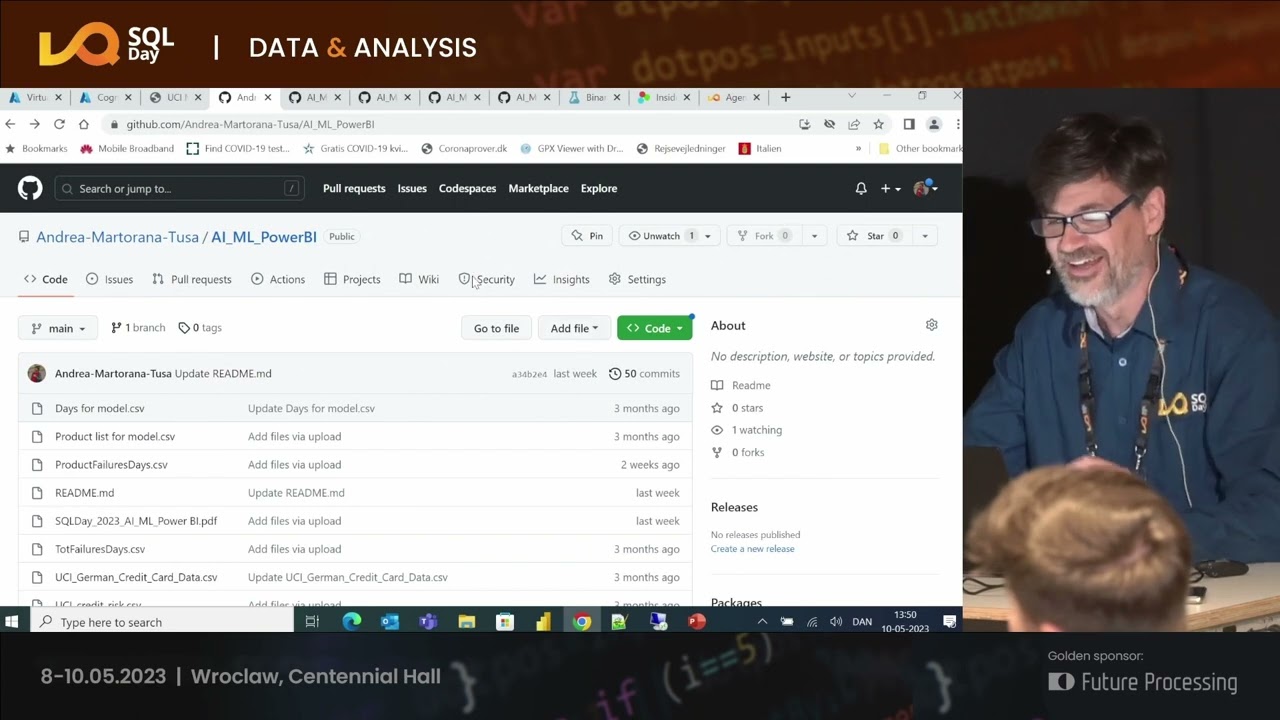Image resolution: width=1280 pixels, height=720 pixels.
Task: Open a new browser tab
Action: tap(785, 97)
